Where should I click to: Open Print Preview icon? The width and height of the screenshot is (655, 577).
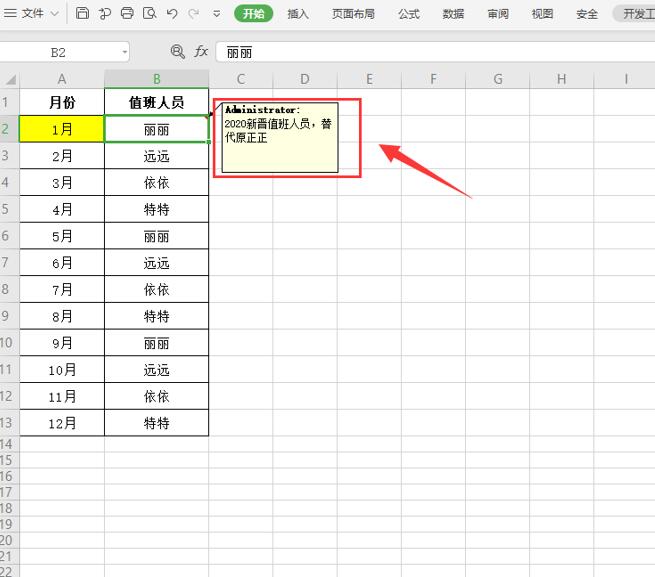150,13
